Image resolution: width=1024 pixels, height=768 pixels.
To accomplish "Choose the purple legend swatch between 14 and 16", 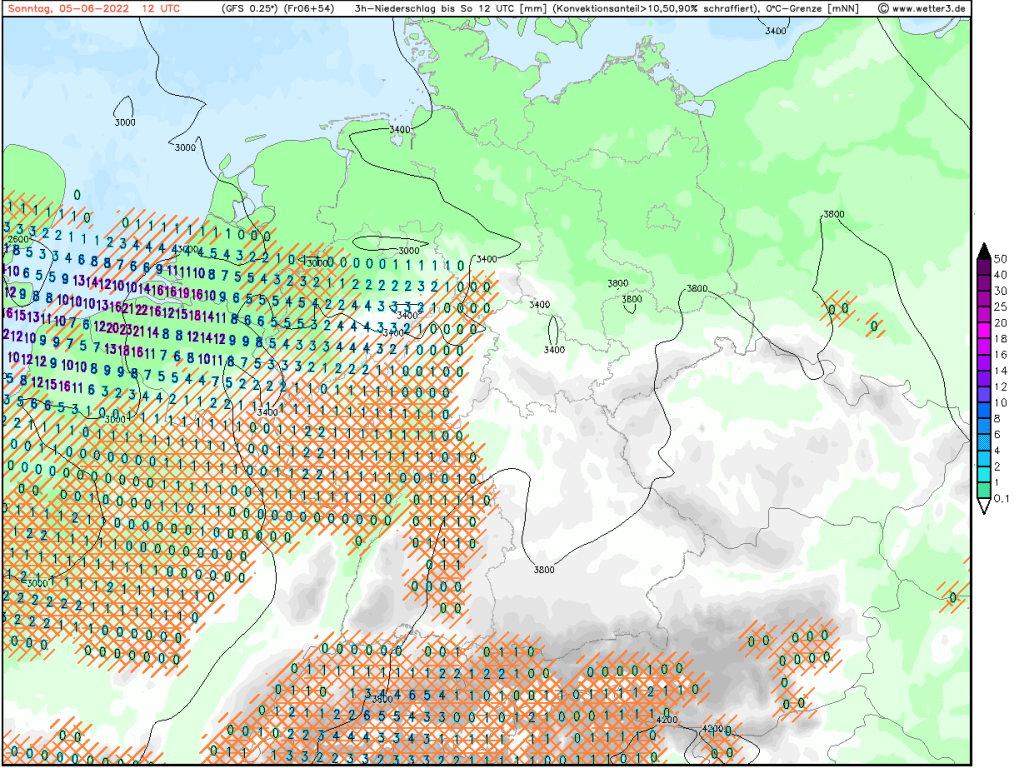I will 984,362.
